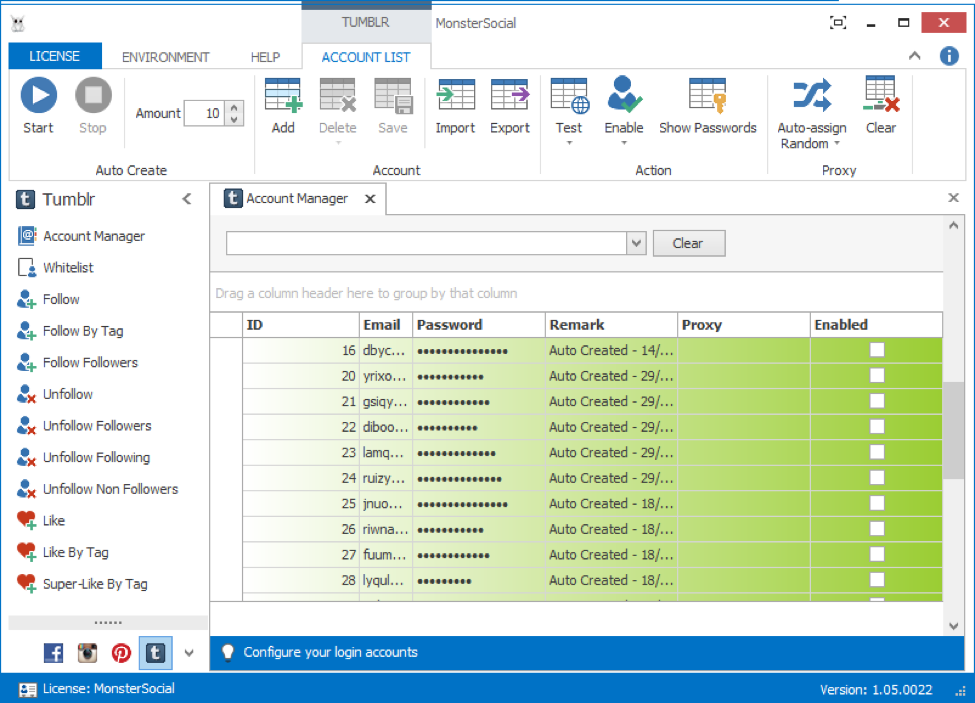Increase Amount with the up spinner arrow

pyautogui.click(x=234, y=107)
